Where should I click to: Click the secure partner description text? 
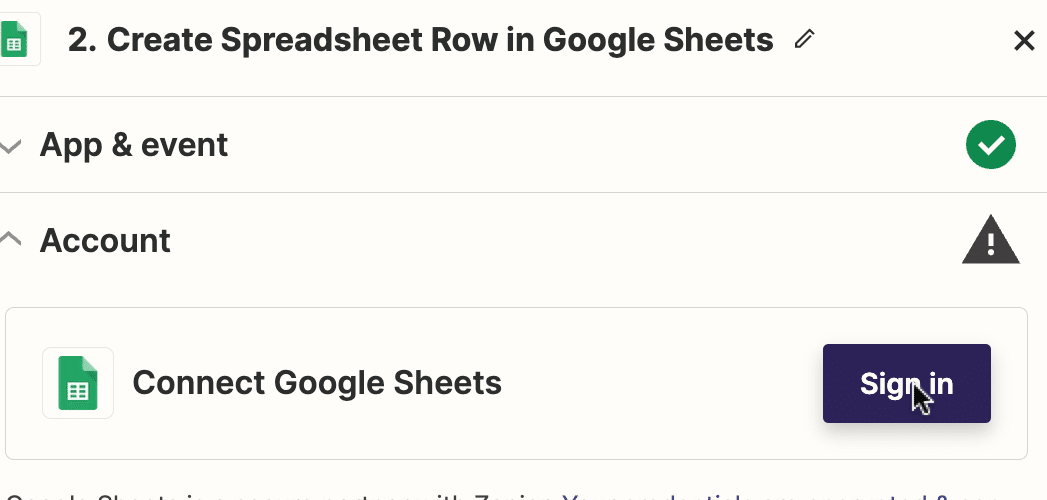point(280,497)
